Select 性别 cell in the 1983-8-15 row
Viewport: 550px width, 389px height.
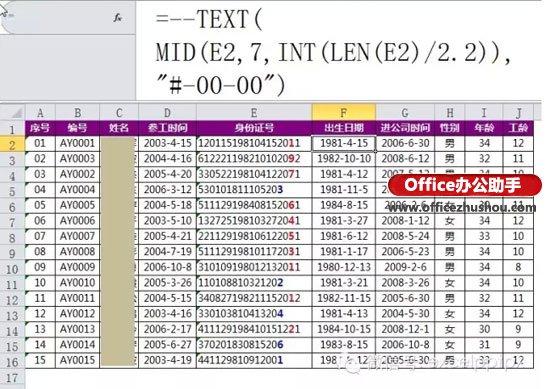450,345
